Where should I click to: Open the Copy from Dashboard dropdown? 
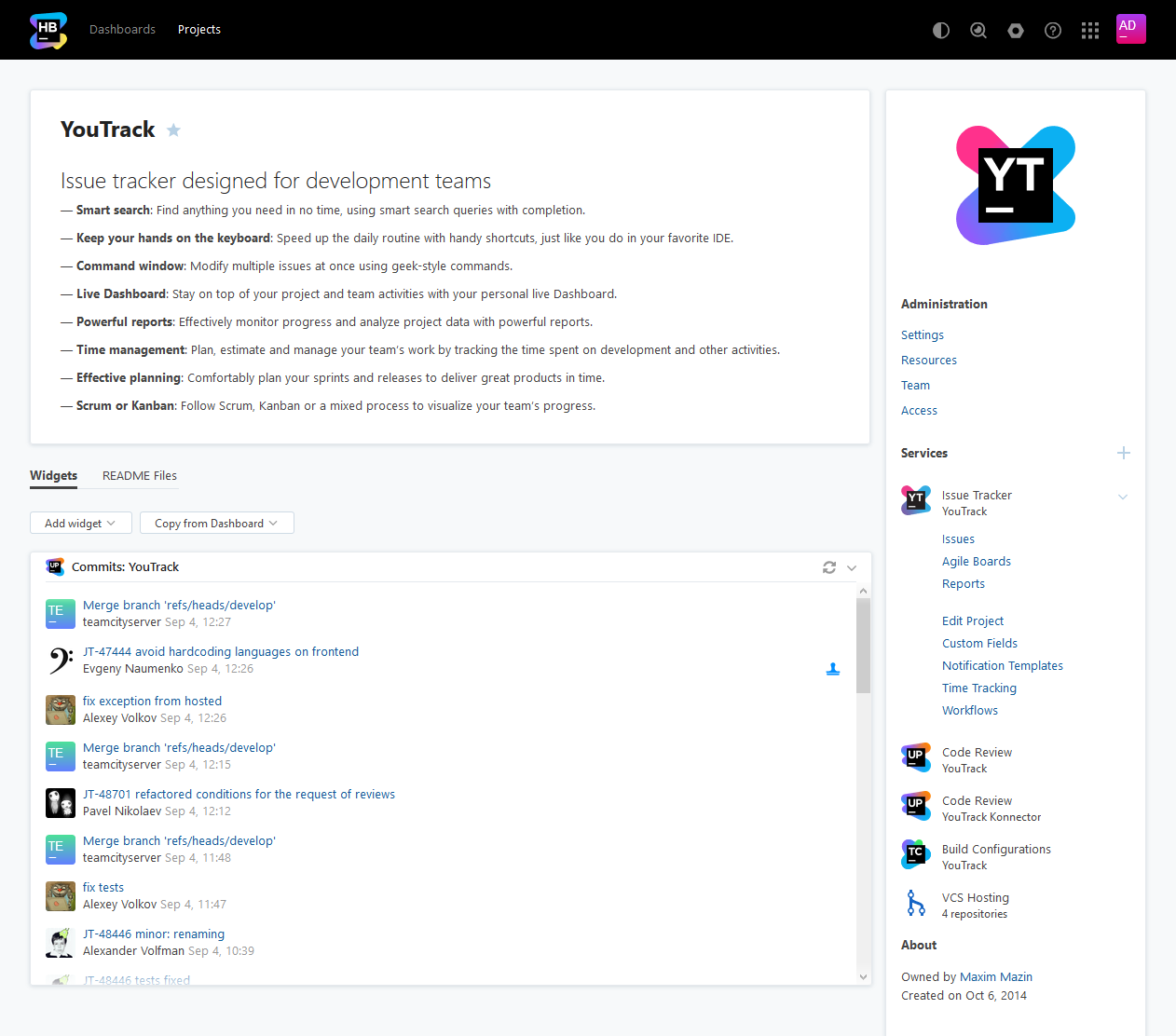[217, 523]
